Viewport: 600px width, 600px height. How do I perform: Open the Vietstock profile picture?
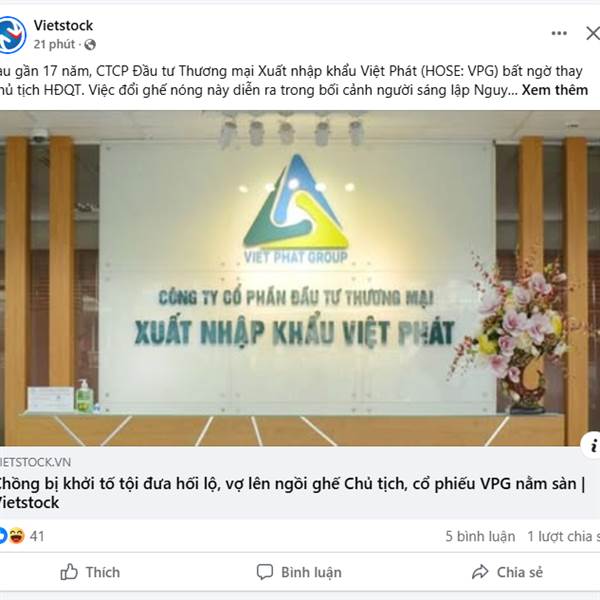point(11,35)
